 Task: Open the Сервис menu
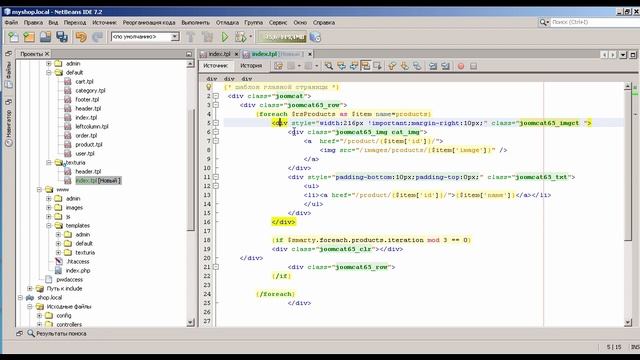click(x=278, y=22)
